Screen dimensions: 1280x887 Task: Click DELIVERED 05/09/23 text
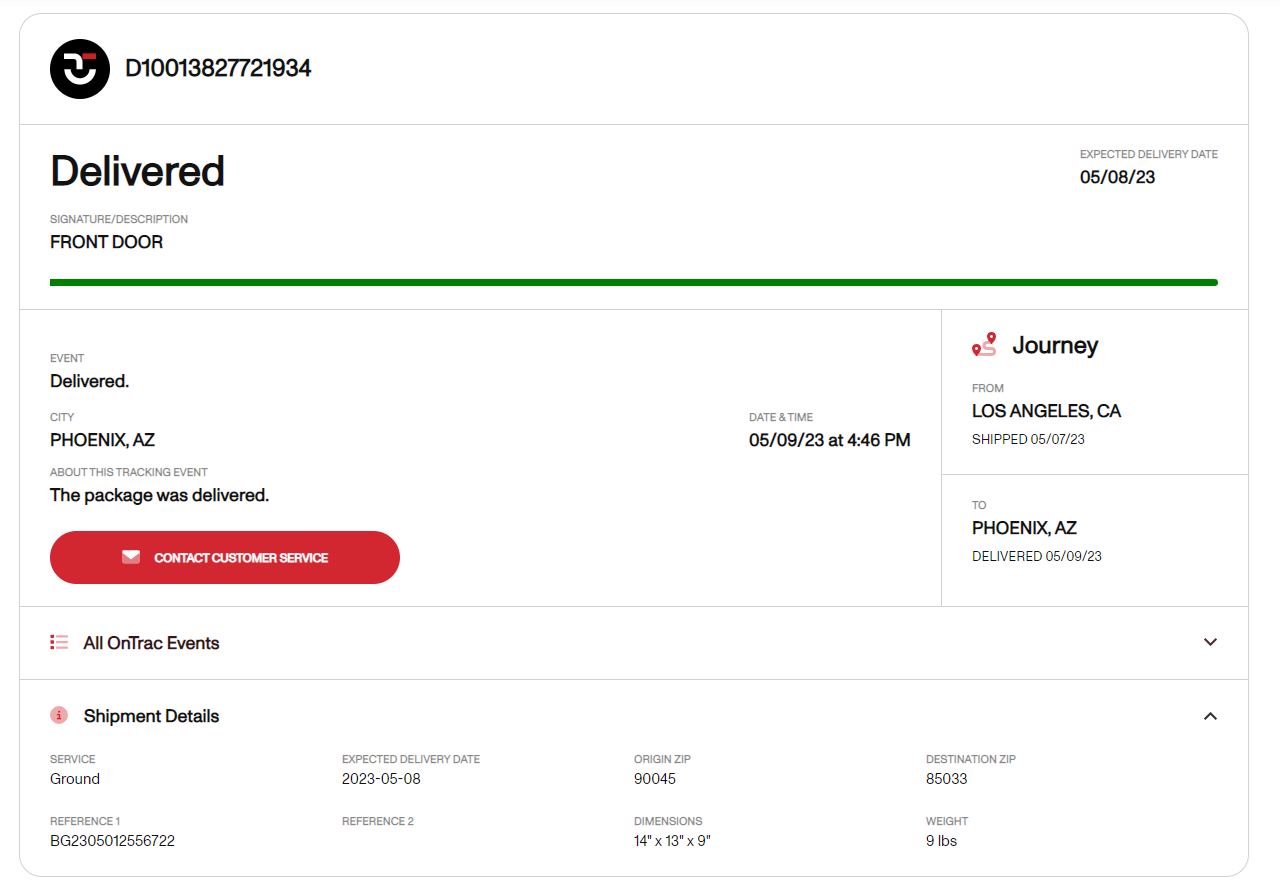[1037, 556]
